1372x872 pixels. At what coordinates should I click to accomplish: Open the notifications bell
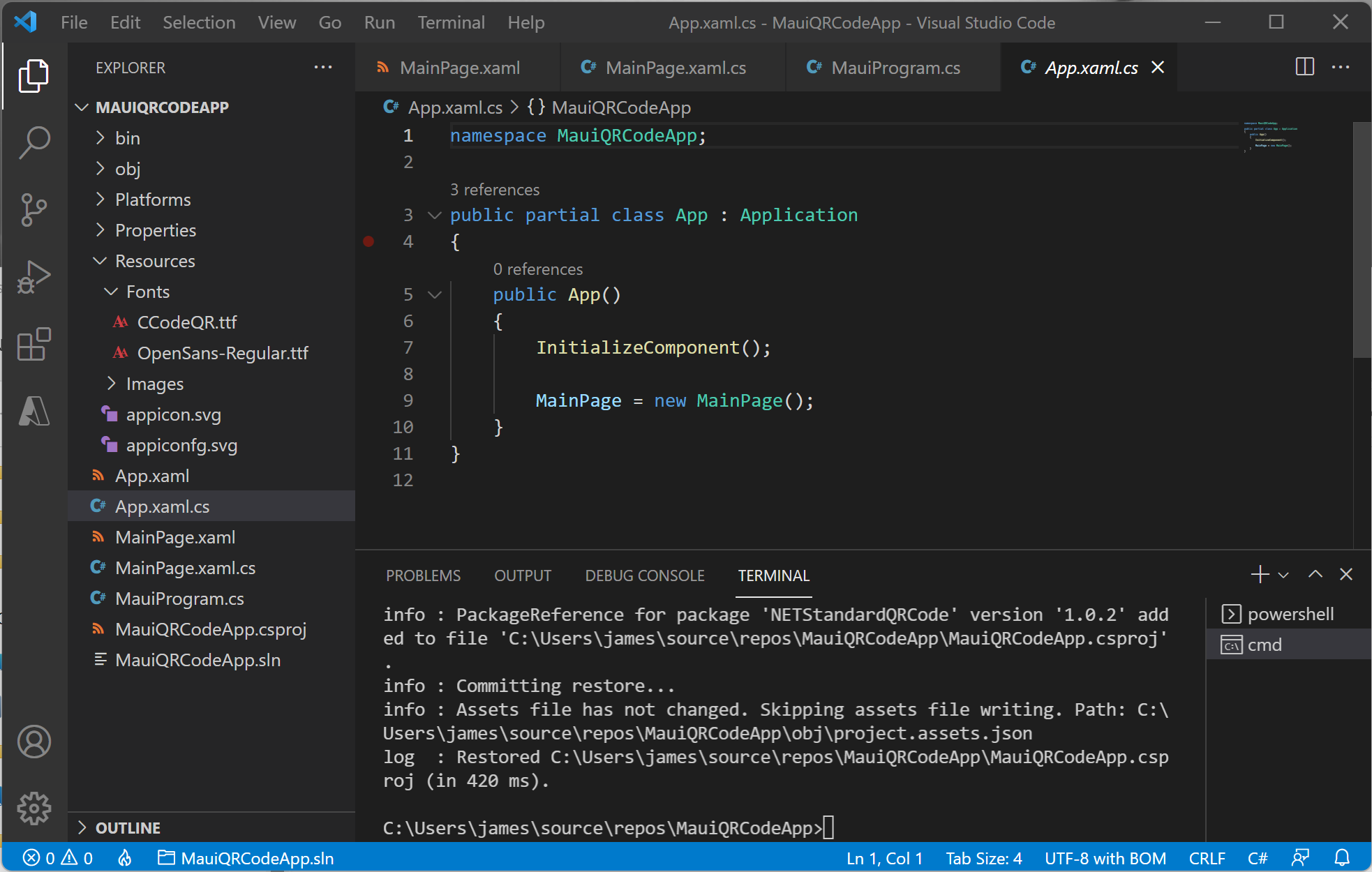pyautogui.click(x=1341, y=858)
